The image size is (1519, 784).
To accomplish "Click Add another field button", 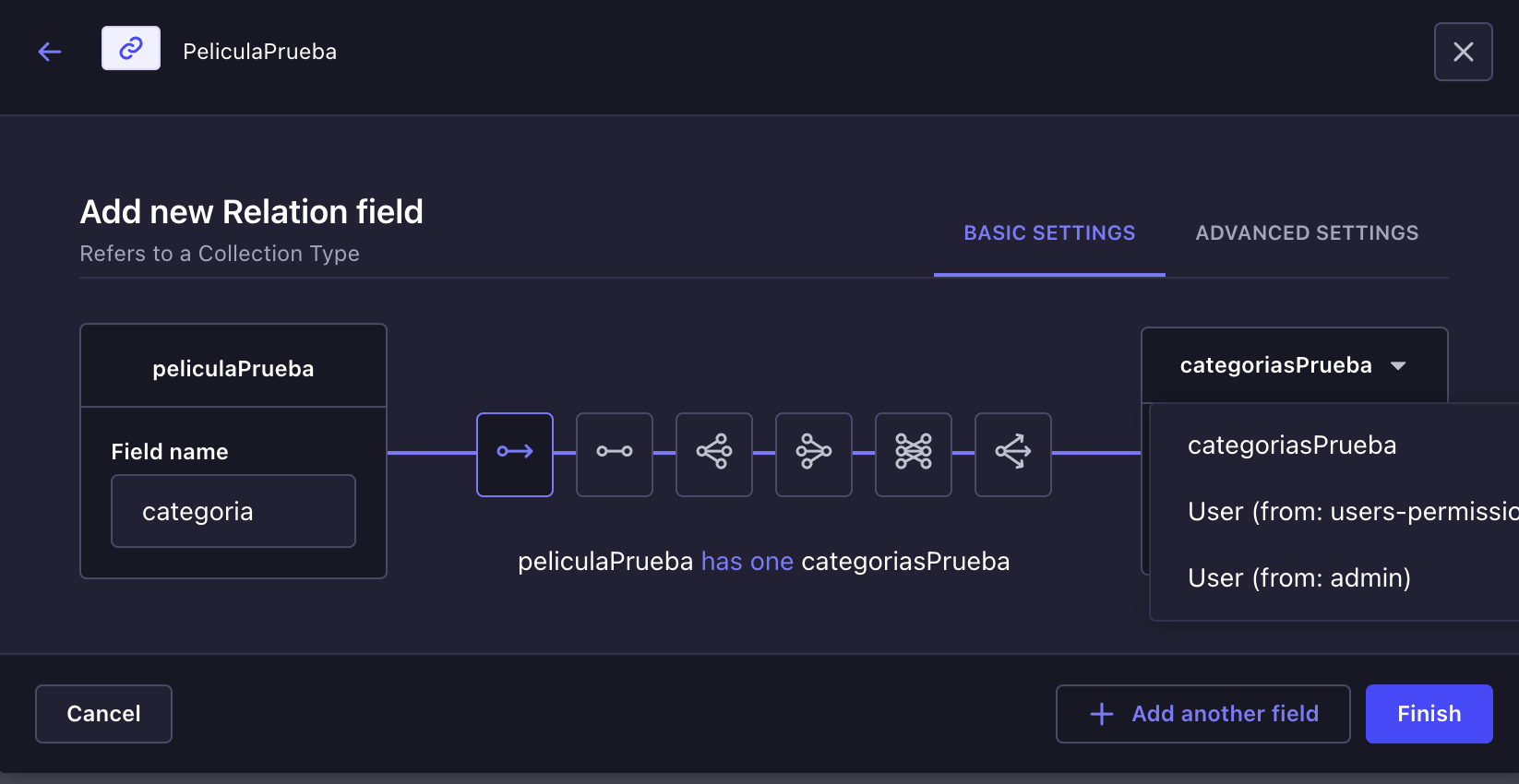I will point(1203,714).
